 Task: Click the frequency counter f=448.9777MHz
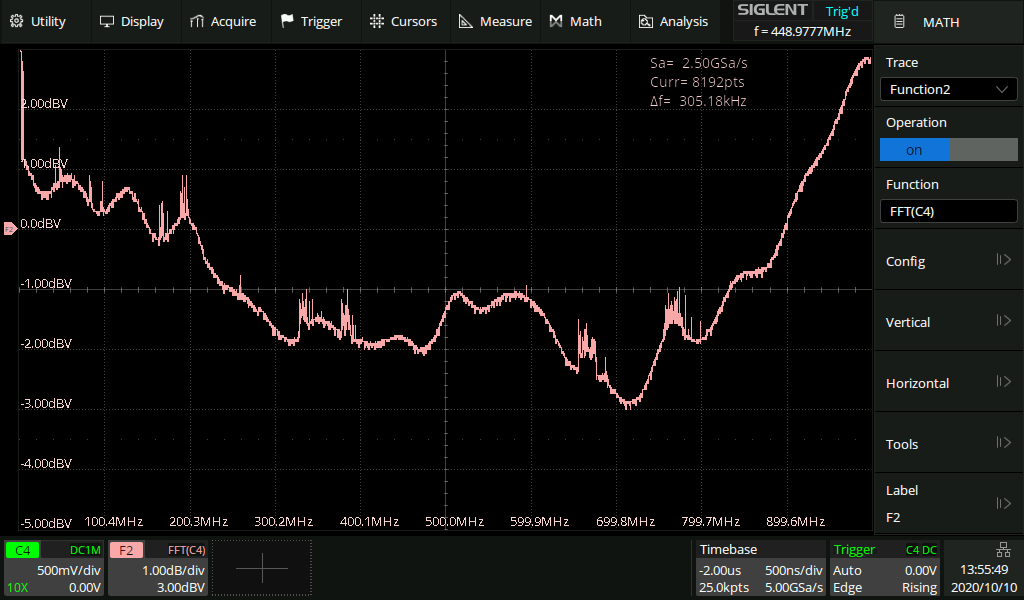(802, 31)
